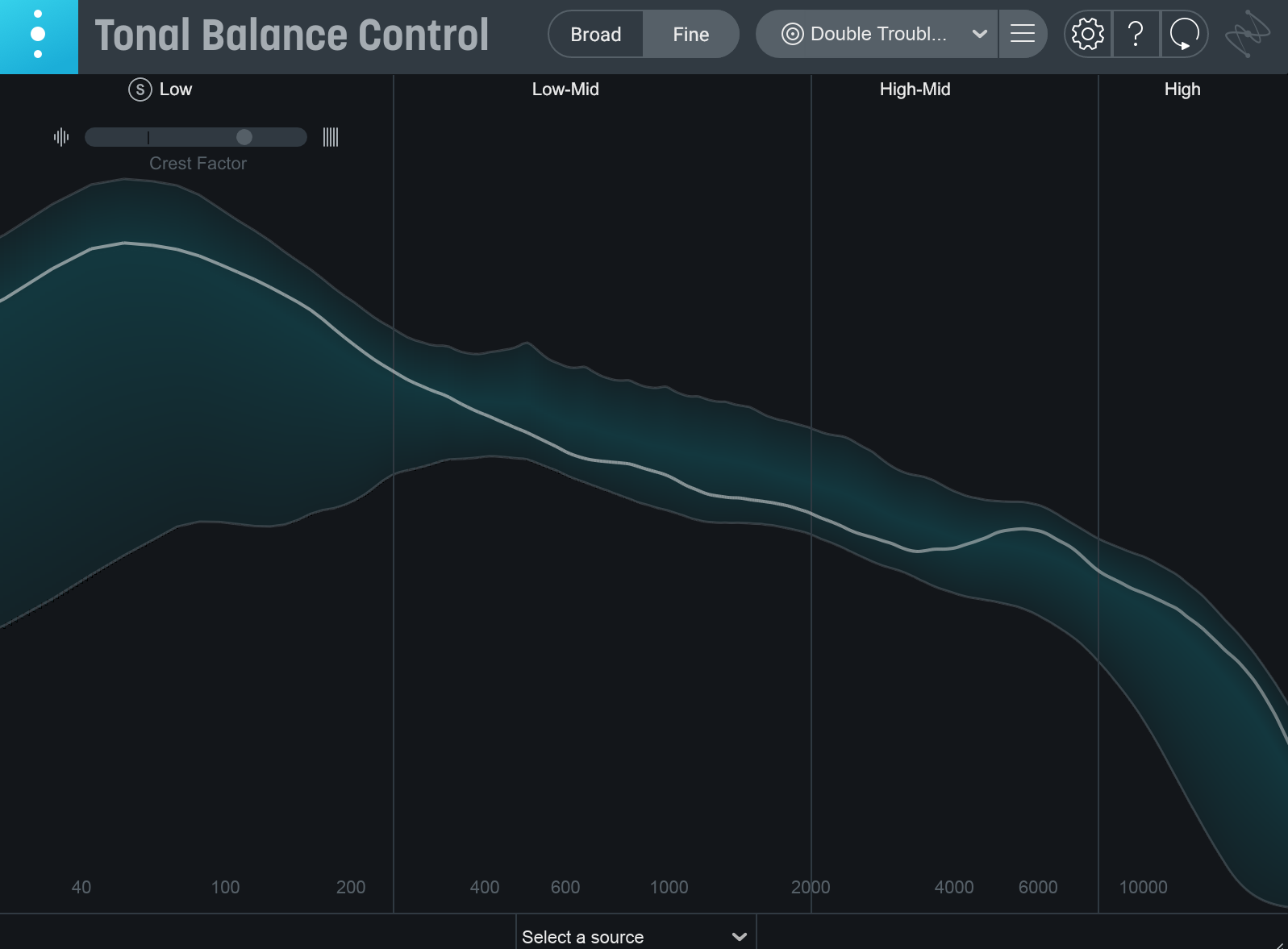Click the Low-Mid band label
1288x949 pixels.
(565, 89)
